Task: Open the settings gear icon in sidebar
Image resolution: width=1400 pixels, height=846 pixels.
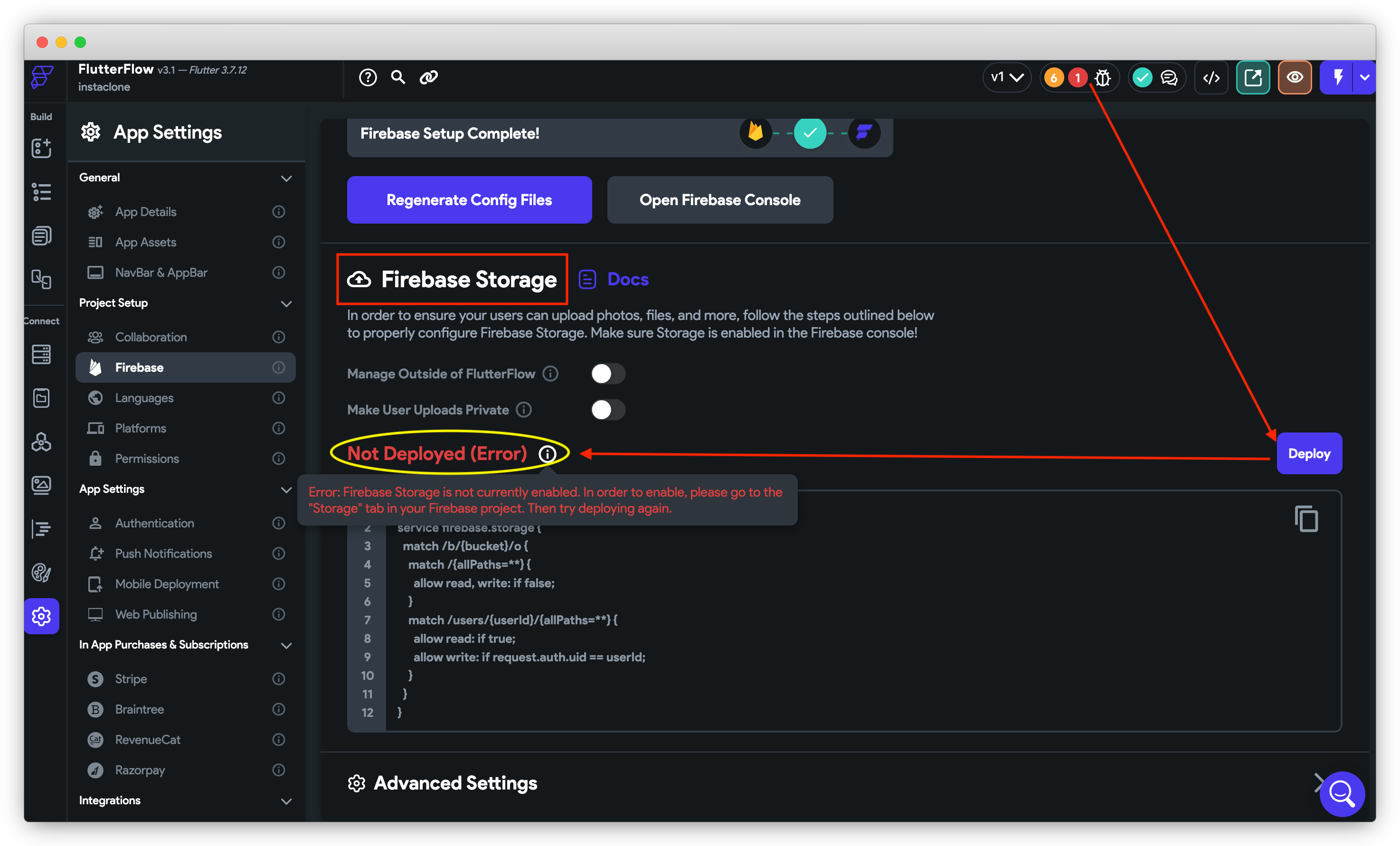Action: coord(41,616)
